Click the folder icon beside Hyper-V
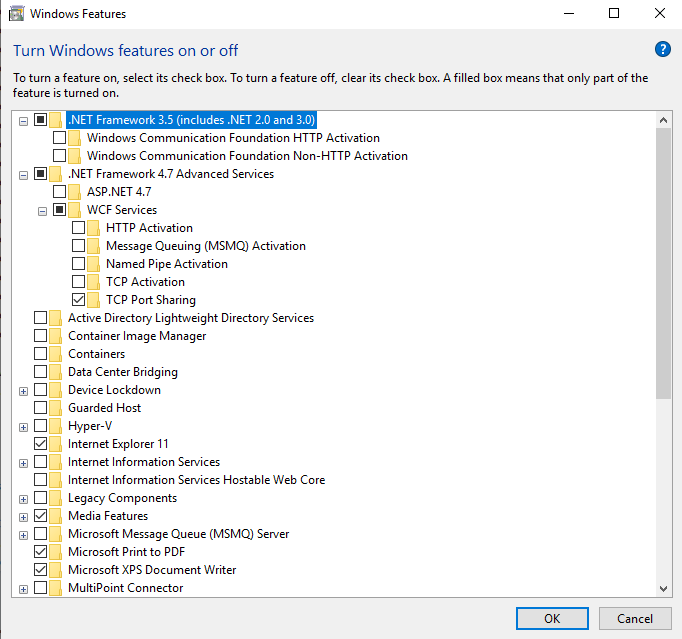The width and height of the screenshot is (682, 639). (x=55, y=426)
